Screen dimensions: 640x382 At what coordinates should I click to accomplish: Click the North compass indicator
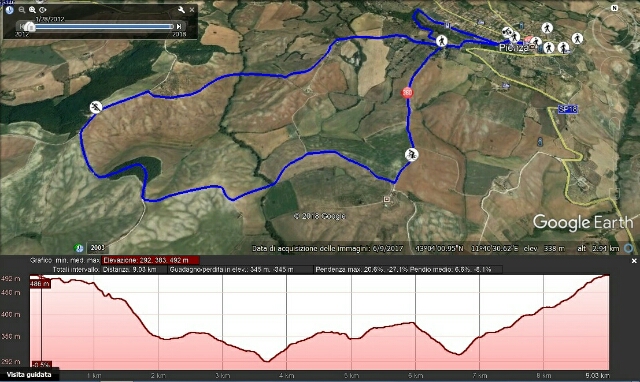tap(614, 8)
